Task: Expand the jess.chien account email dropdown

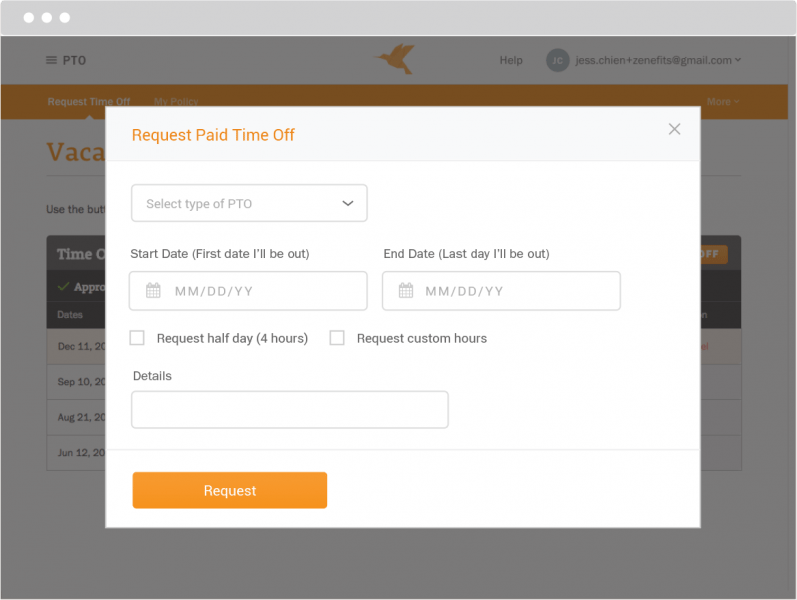Action: click(658, 61)
